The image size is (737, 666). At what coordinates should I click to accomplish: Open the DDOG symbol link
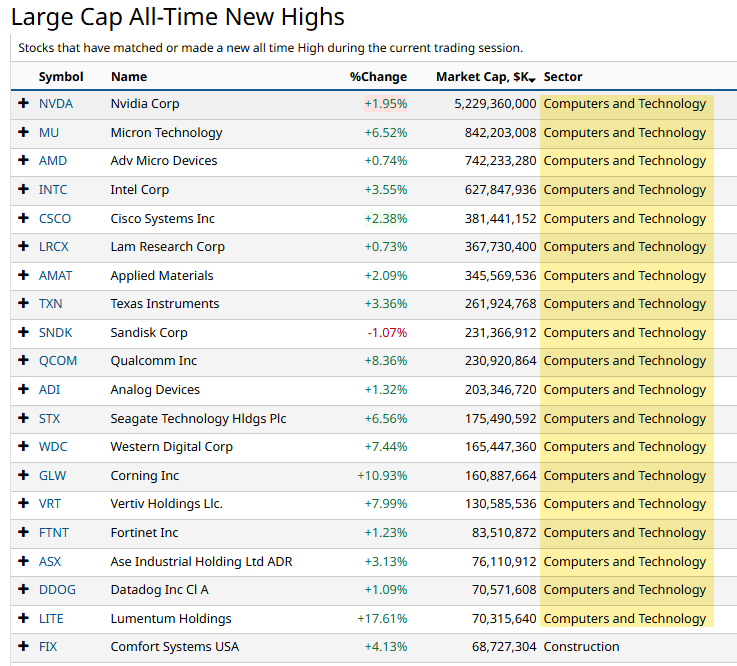[57, 589]
